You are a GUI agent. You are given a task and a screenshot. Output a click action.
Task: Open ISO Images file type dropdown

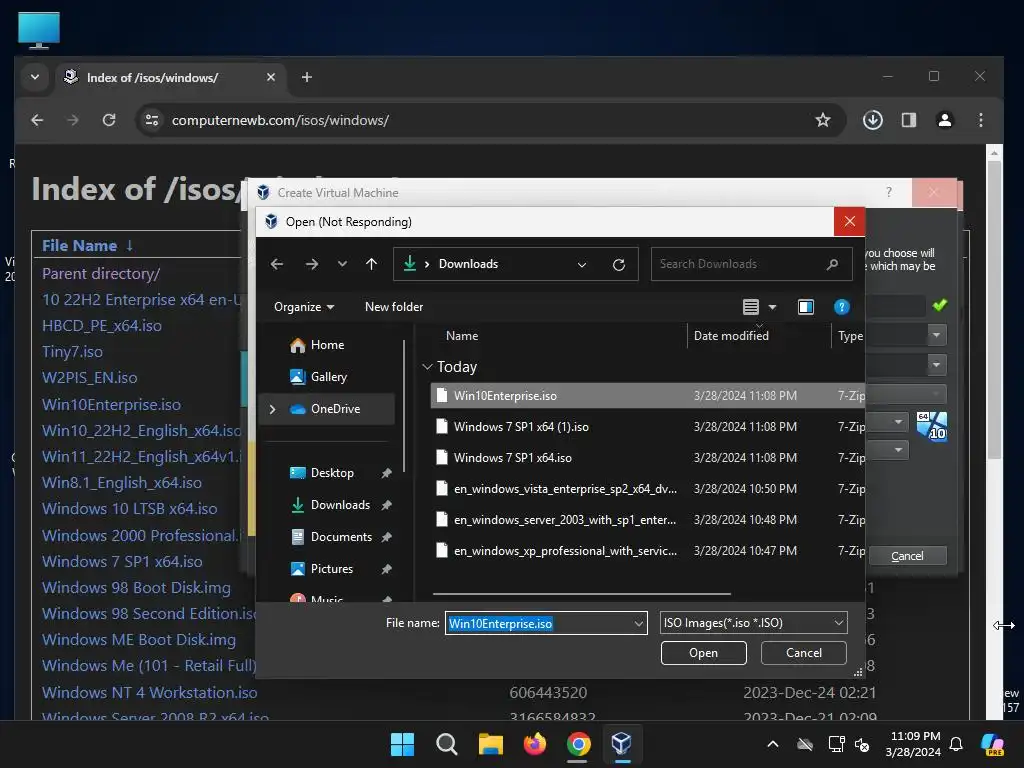point(754,623)
